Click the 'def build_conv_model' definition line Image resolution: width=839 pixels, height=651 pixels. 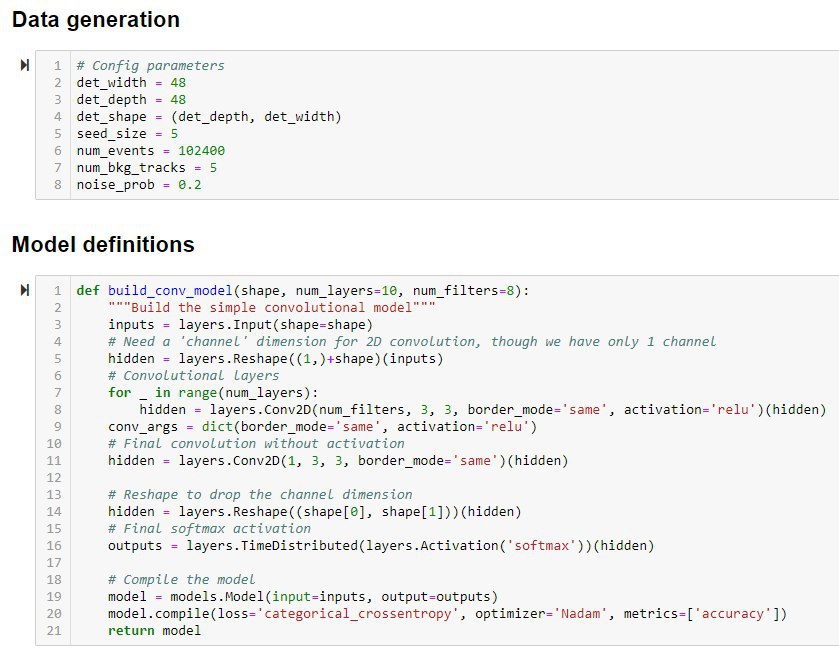pos(303,290)
